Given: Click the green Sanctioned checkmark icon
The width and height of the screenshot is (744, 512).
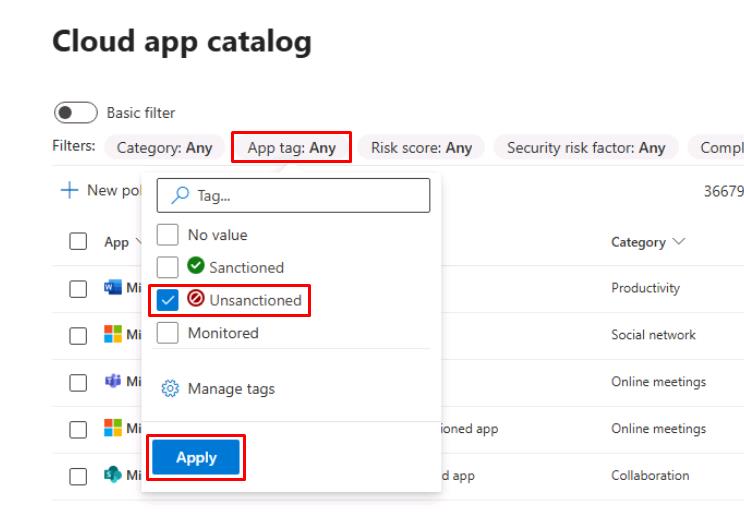Looking at the screenshot, I should click(x=196, y=267).
